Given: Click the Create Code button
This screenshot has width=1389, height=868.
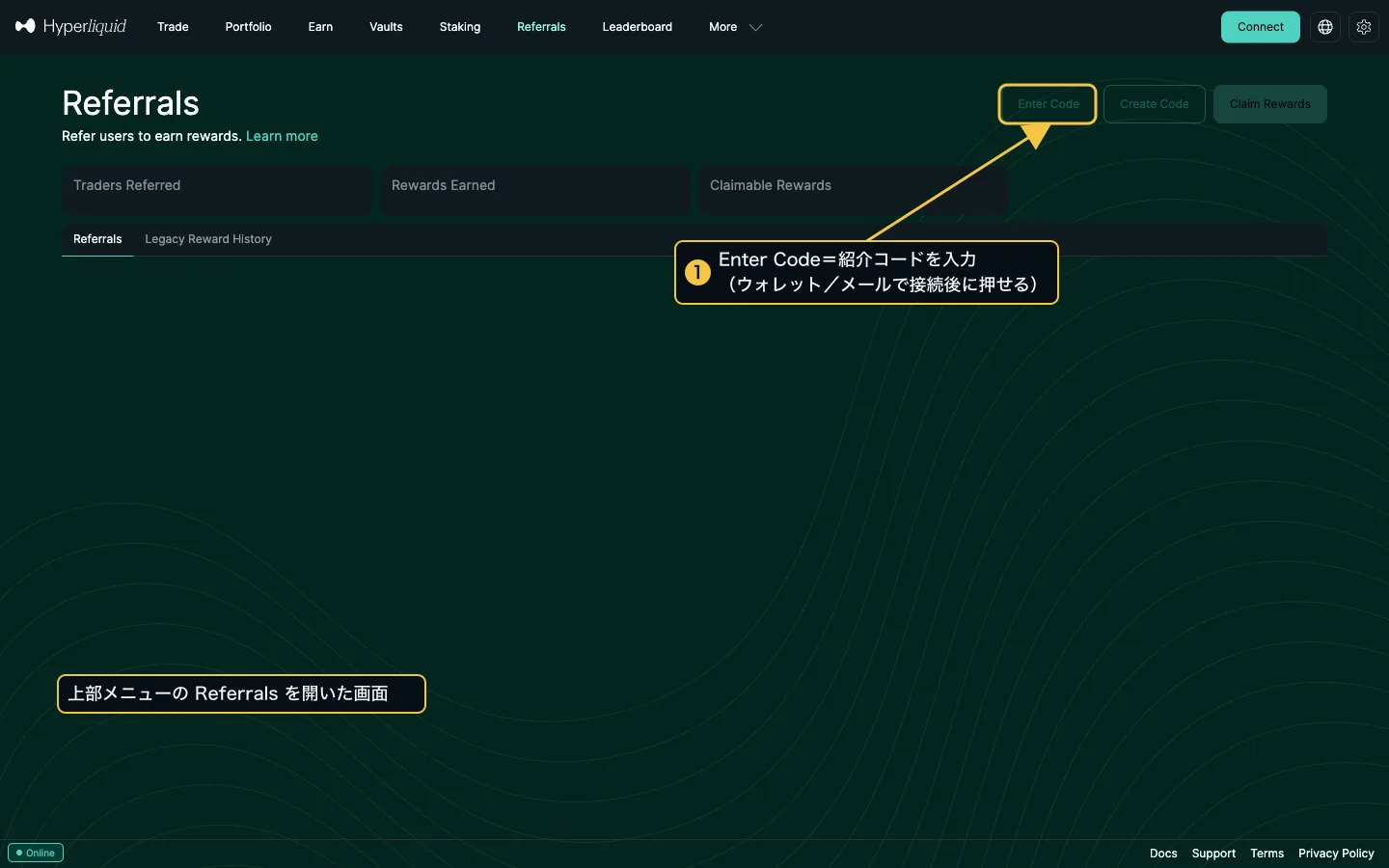Looking at the screenshot, I should tap(1155, 104).
